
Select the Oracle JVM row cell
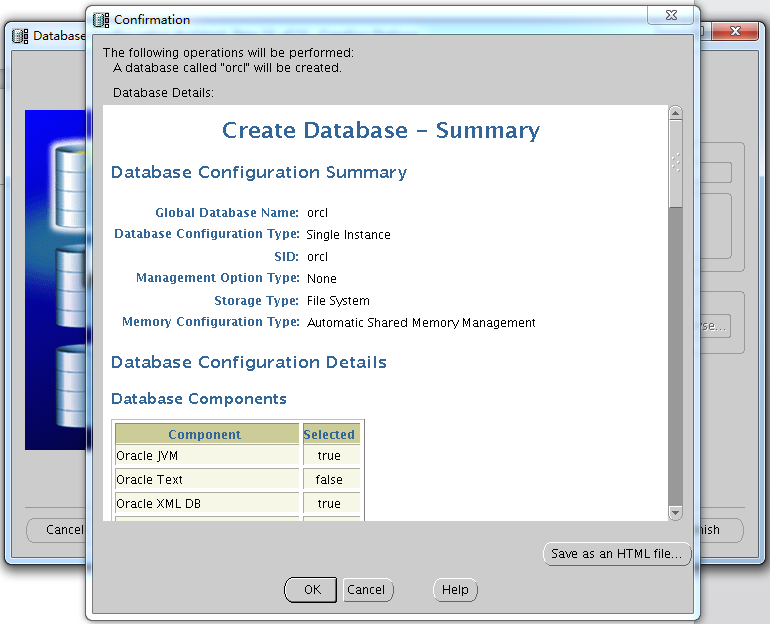tap(207, 456)
